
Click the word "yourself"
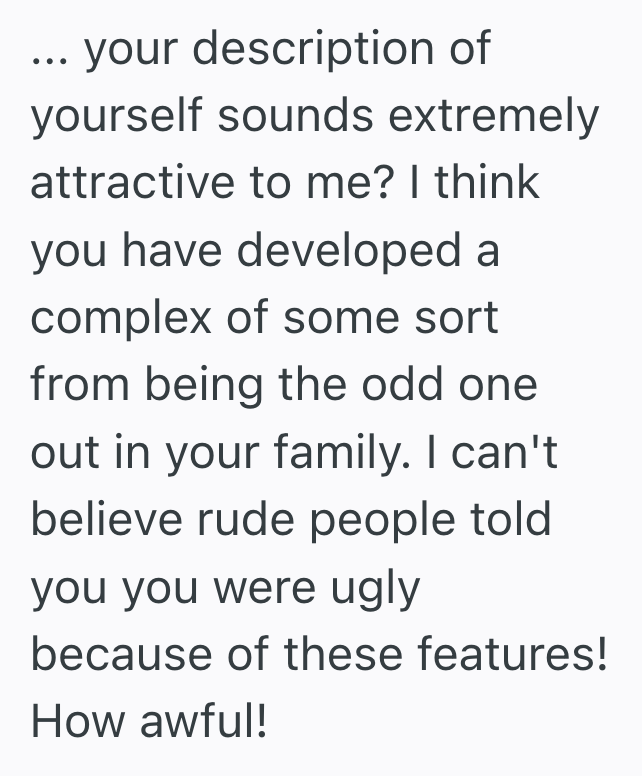tap(117, 118)
